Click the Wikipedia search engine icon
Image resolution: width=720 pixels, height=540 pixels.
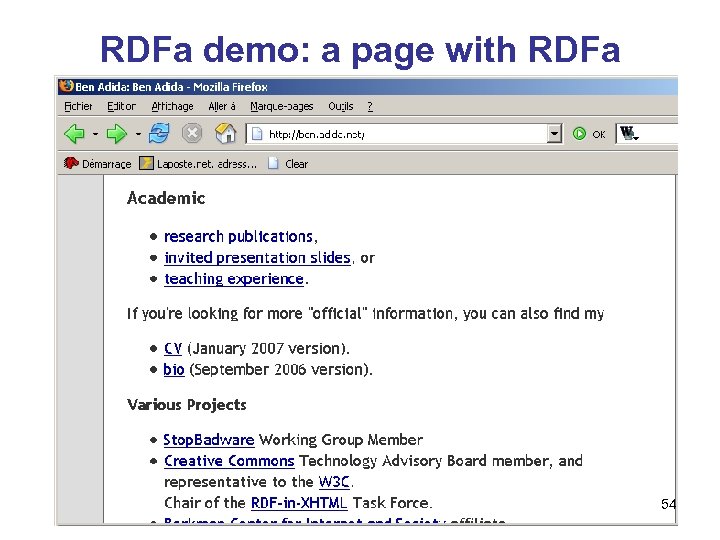629,134
